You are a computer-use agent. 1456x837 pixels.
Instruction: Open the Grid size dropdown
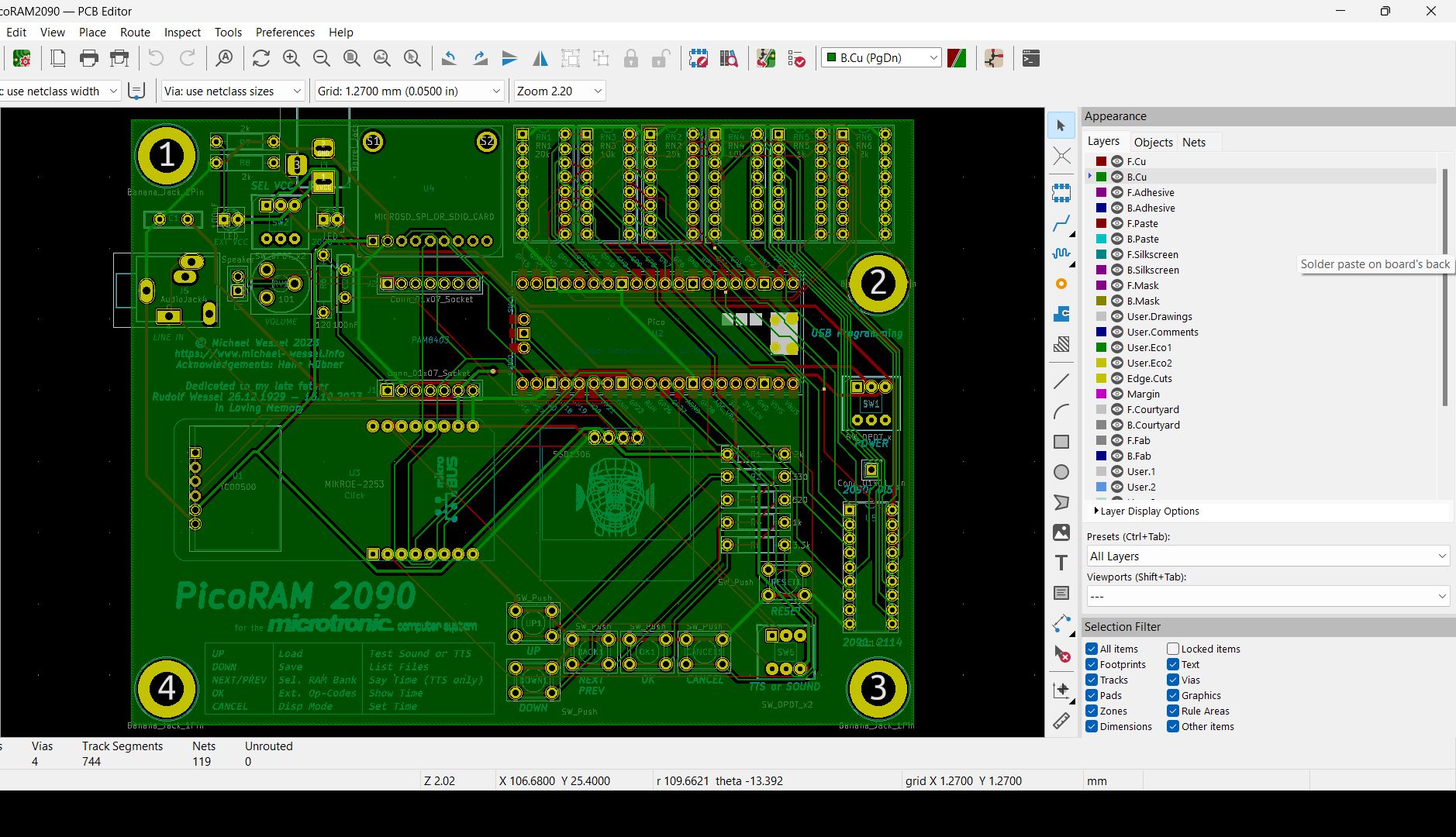pos(409,91)
